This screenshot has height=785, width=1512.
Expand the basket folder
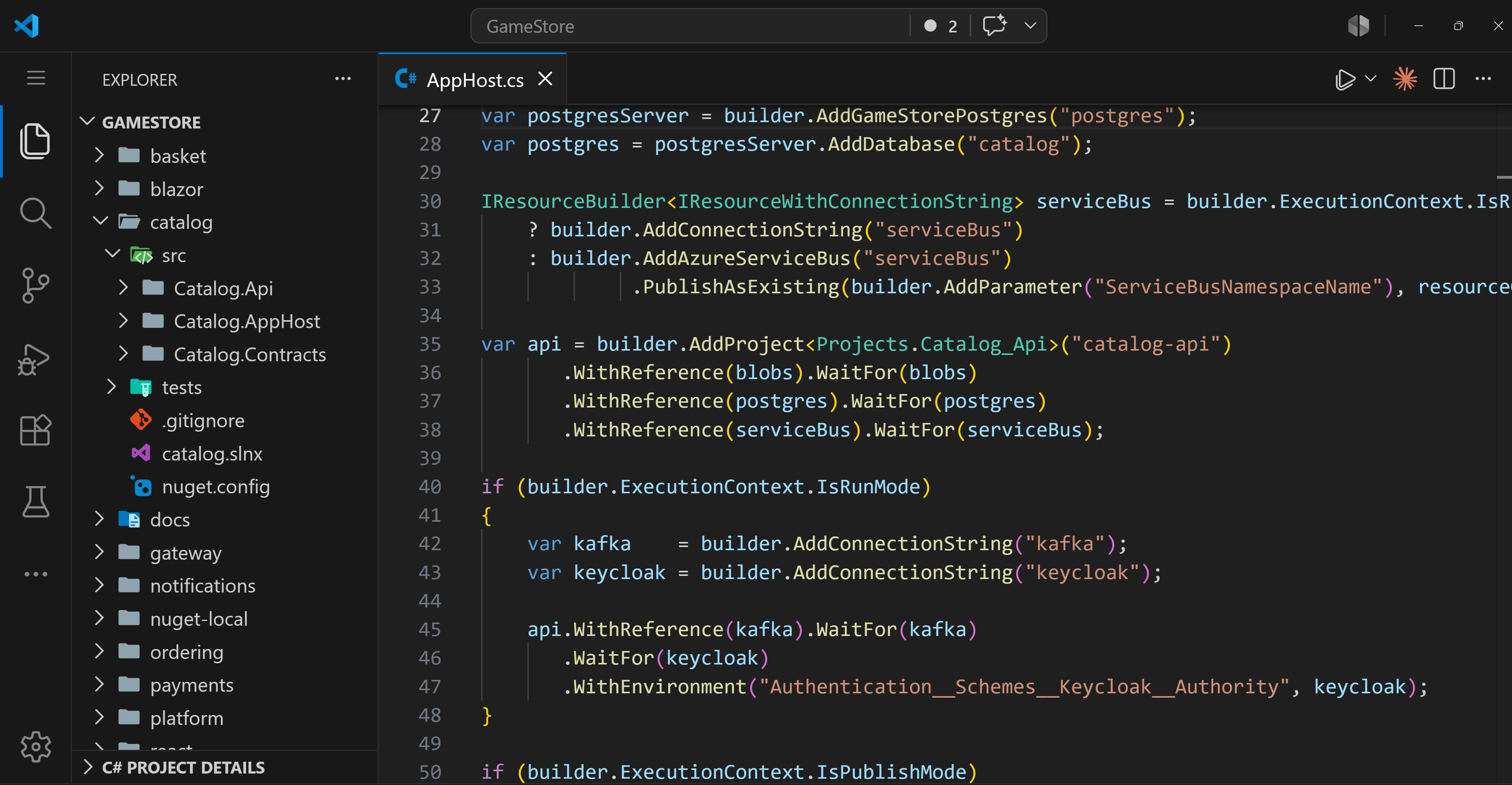pyautogui.click(x=224, y=156)
